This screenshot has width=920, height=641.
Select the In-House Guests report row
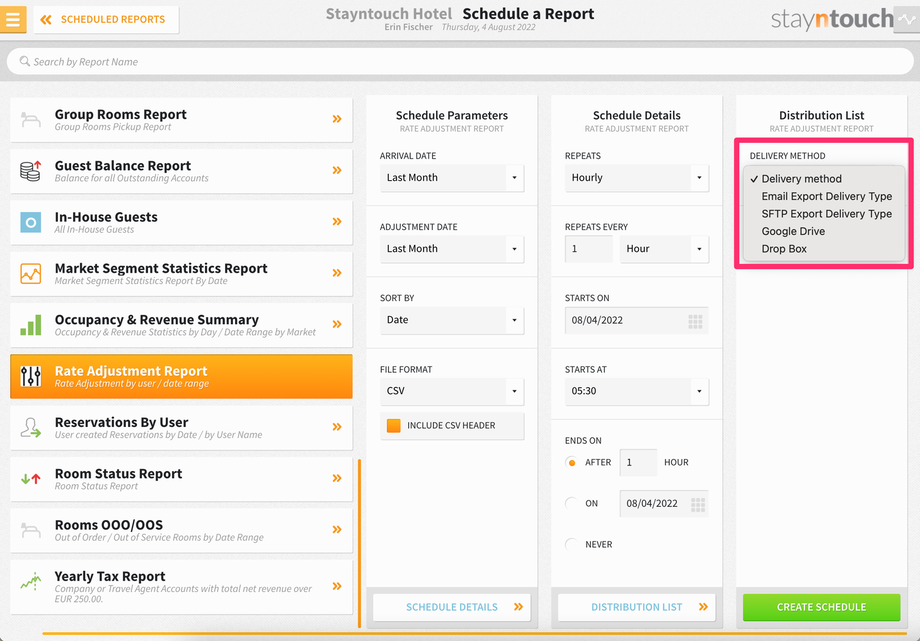pos(181,222)
